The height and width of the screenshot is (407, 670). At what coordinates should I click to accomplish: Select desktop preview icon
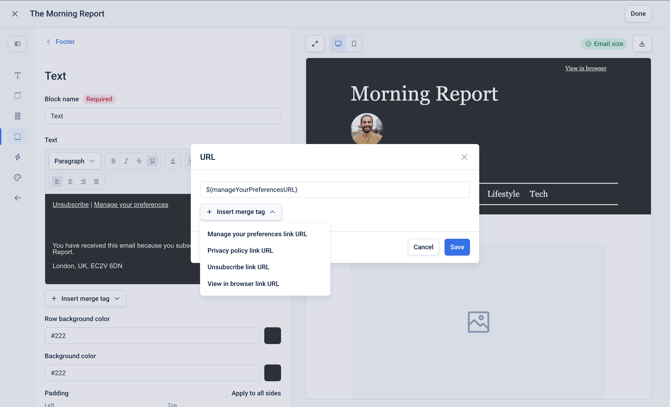coord(338,44)
